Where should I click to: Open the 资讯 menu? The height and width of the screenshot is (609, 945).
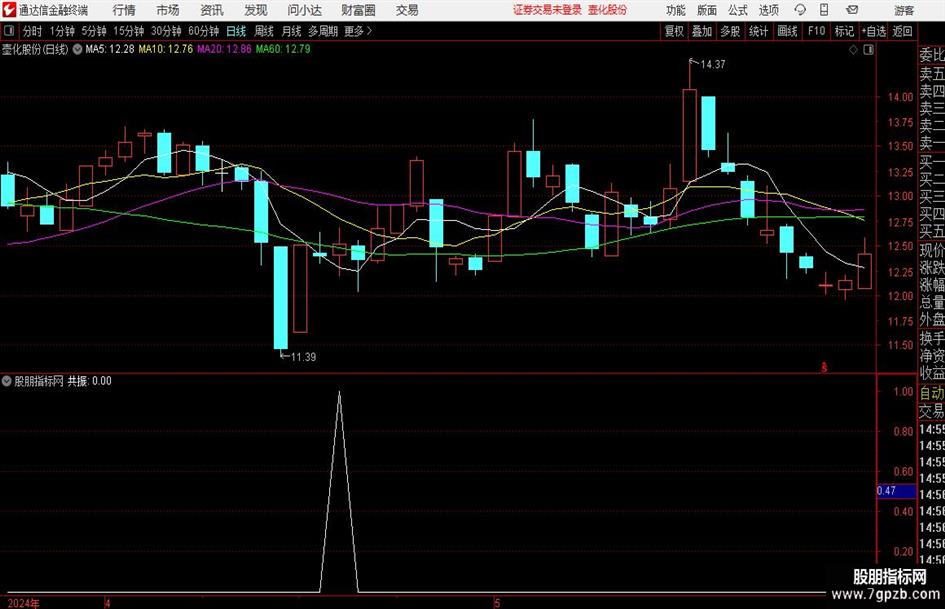point(212,10)
